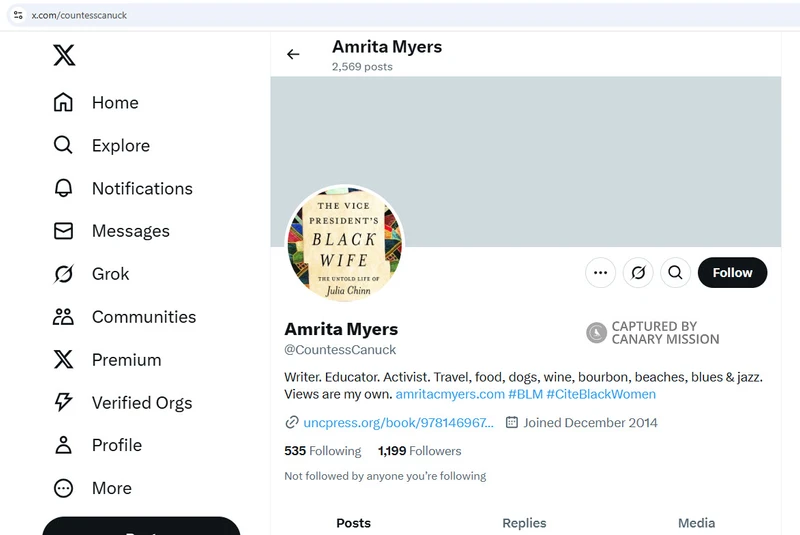
Task: Open the Messages label
Action: 131,231
